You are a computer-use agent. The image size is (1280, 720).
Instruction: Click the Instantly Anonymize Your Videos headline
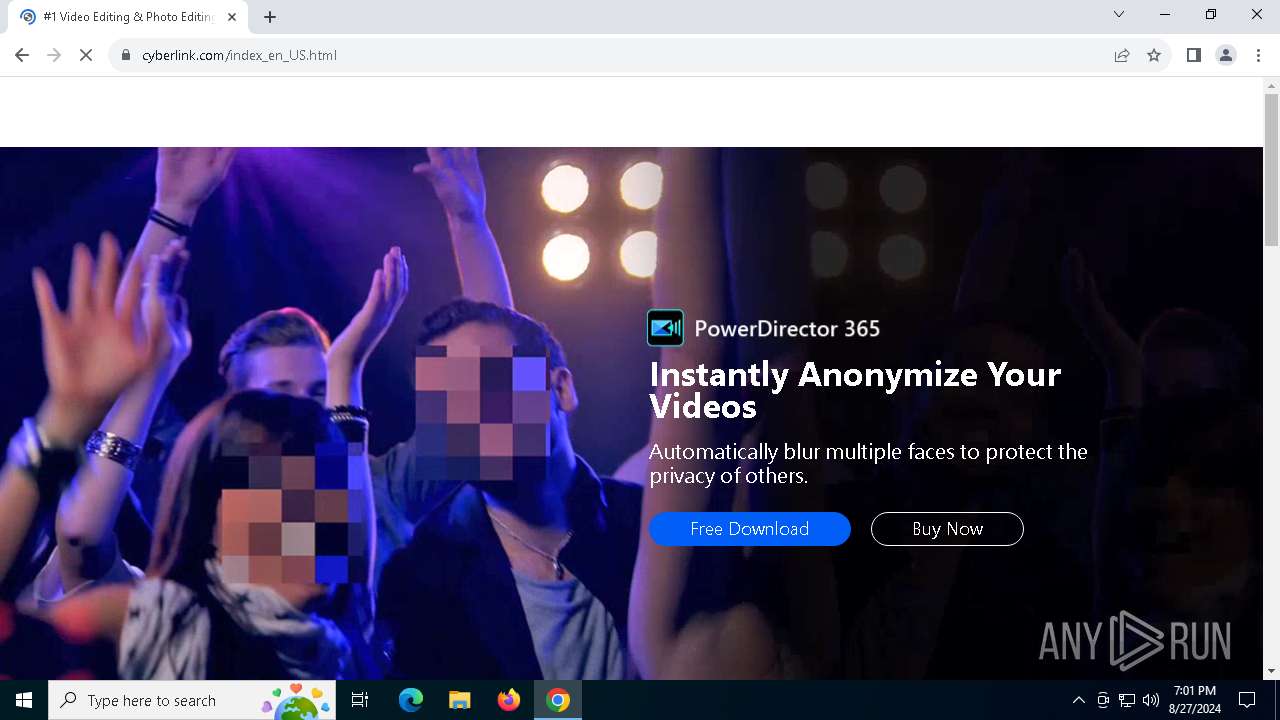click(855, 390)
